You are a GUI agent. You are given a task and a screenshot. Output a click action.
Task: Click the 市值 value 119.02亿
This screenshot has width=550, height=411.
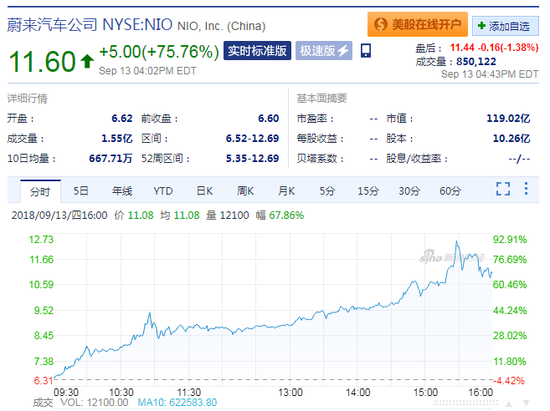point(508,119)
